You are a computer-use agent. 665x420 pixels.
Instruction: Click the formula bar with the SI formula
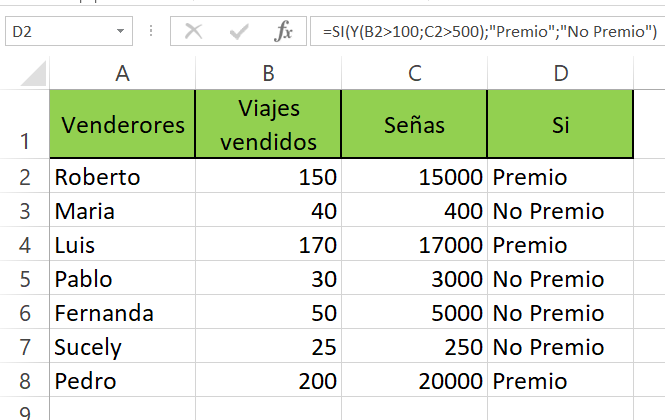(488, 31)
